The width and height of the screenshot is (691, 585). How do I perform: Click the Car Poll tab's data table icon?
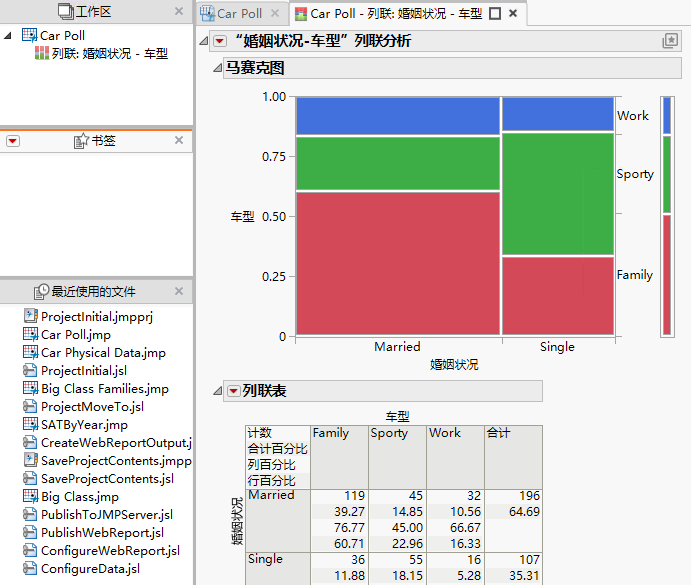[207, 14]
